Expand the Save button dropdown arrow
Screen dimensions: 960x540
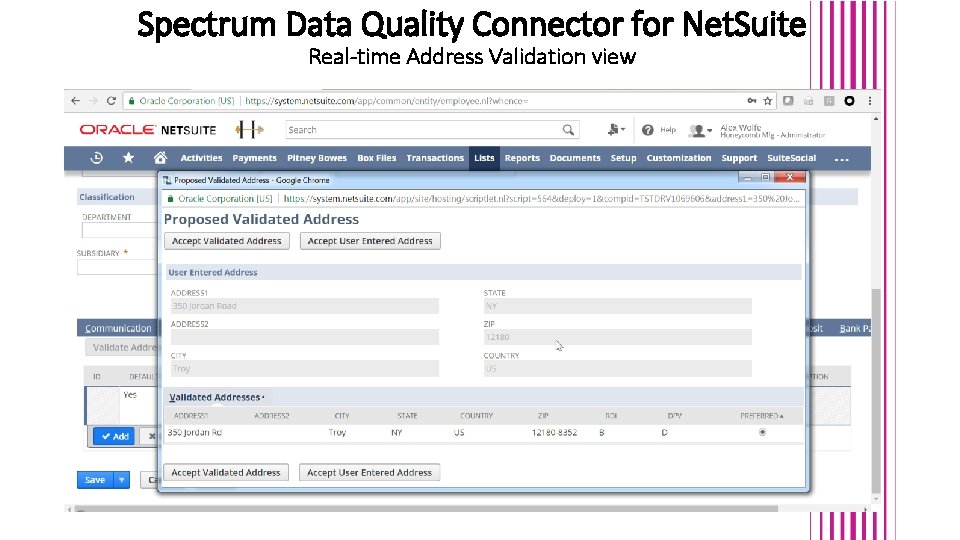coord(122,480)
